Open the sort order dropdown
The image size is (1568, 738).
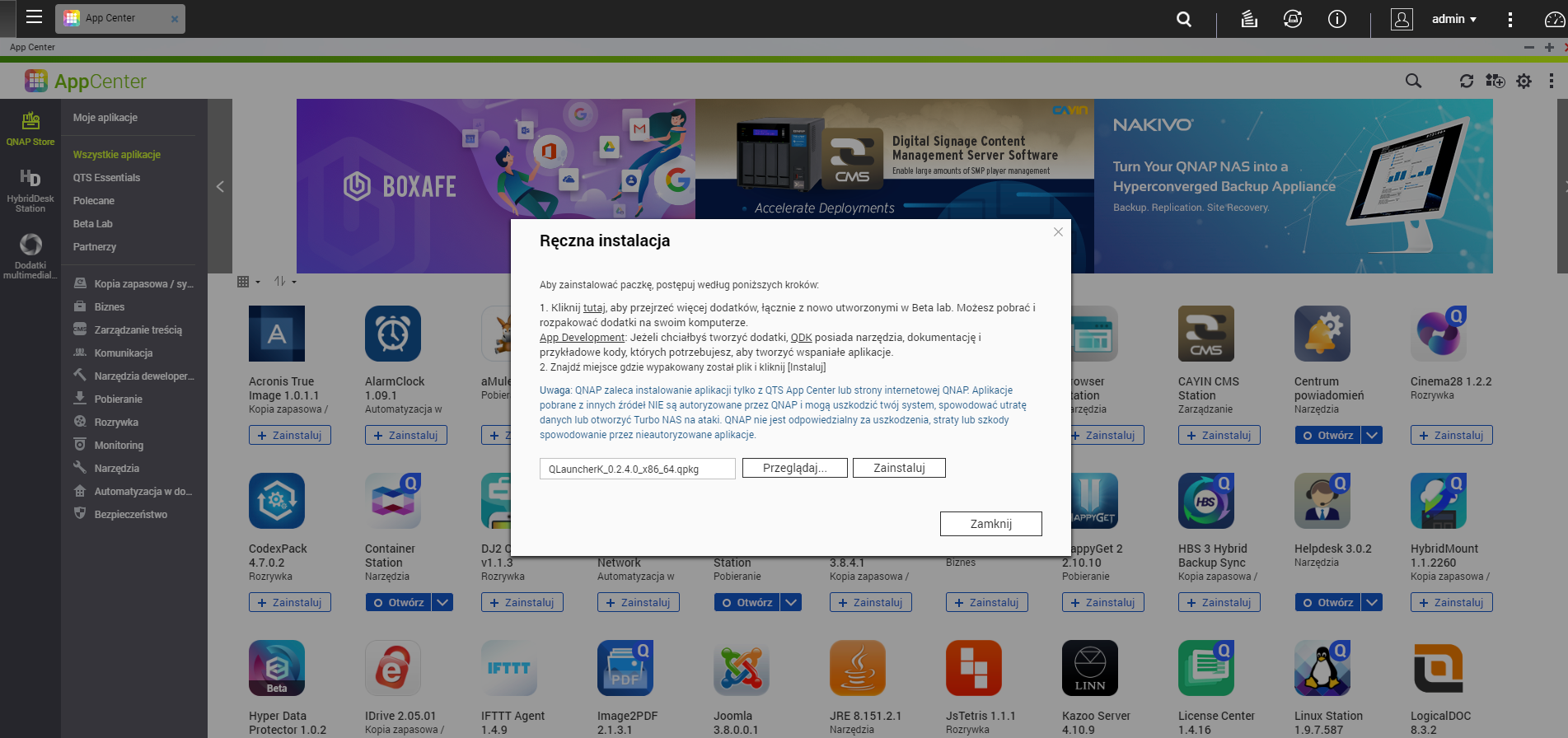click(285, 282)
